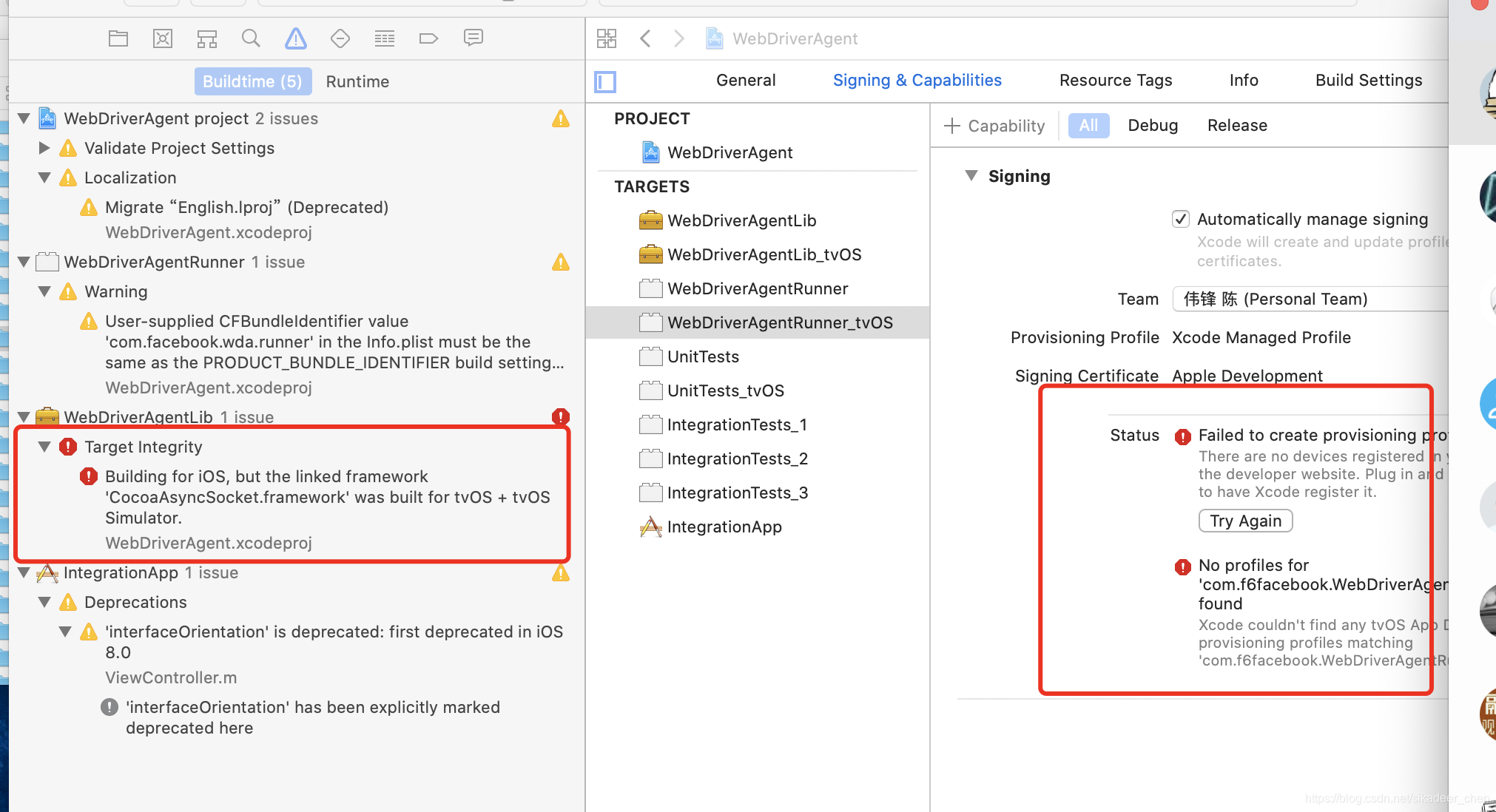Click the related items grid icon
This screenshot has height=812, width=1496.
pyautogui.click(x=607, y=38)
